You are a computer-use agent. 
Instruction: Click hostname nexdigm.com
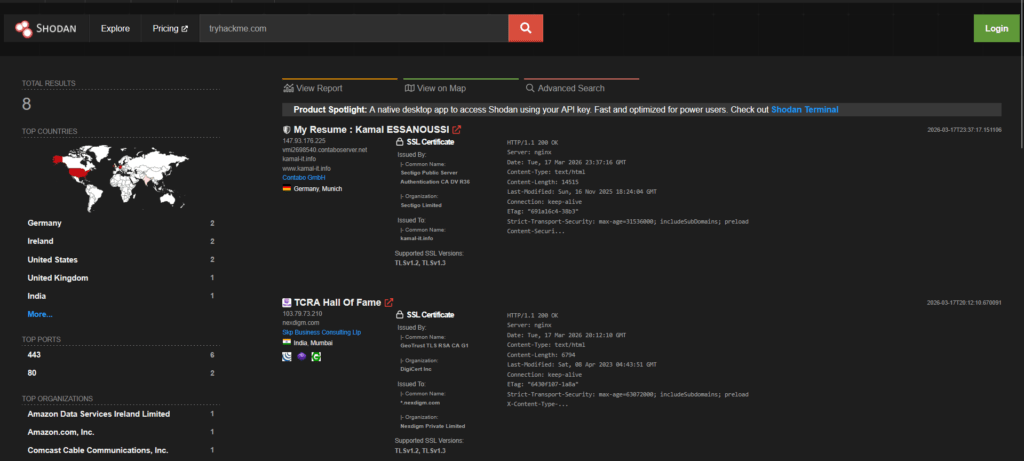click(300, 323)
